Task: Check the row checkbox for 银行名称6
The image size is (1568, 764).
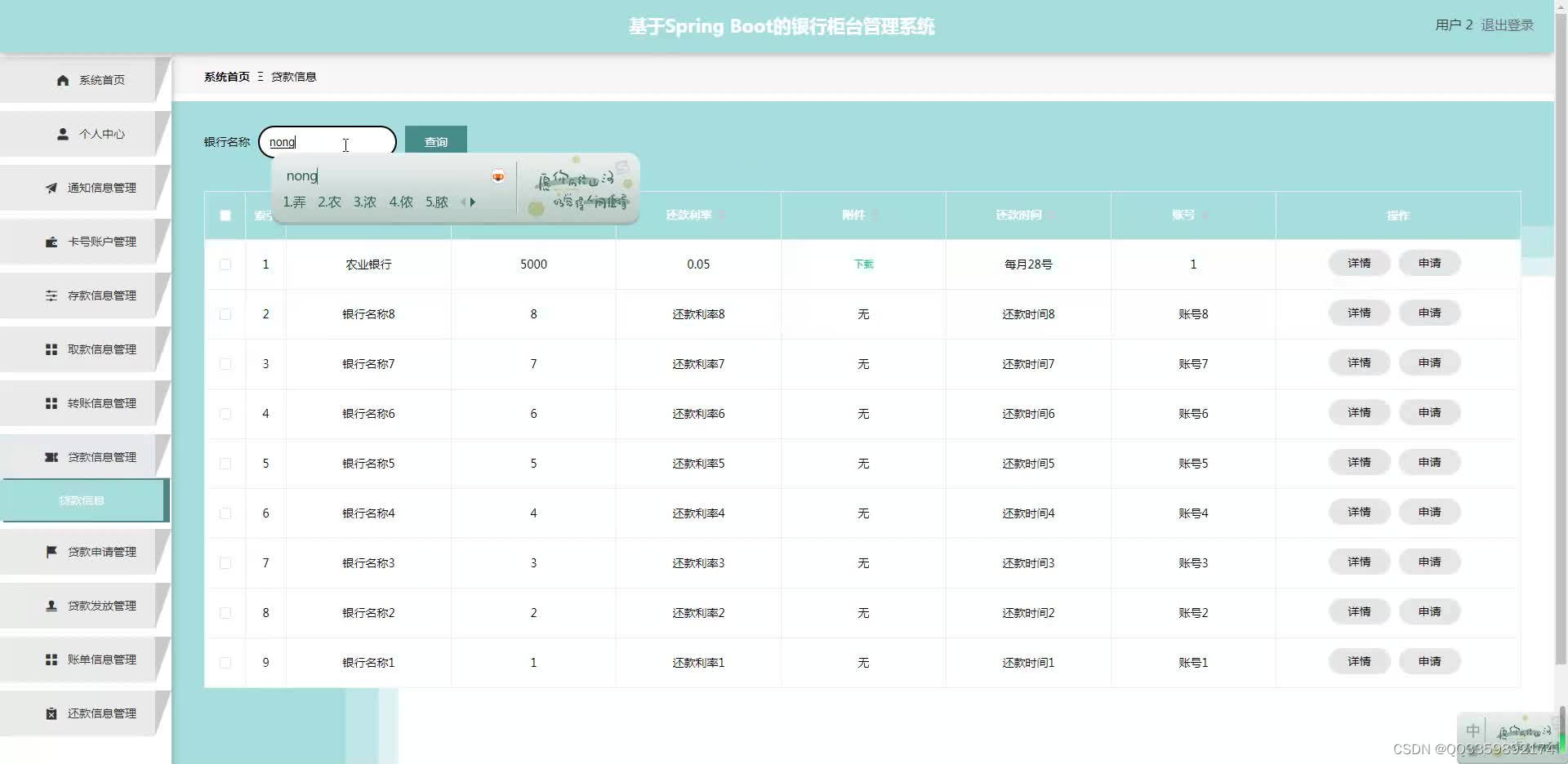Action: 225,414
